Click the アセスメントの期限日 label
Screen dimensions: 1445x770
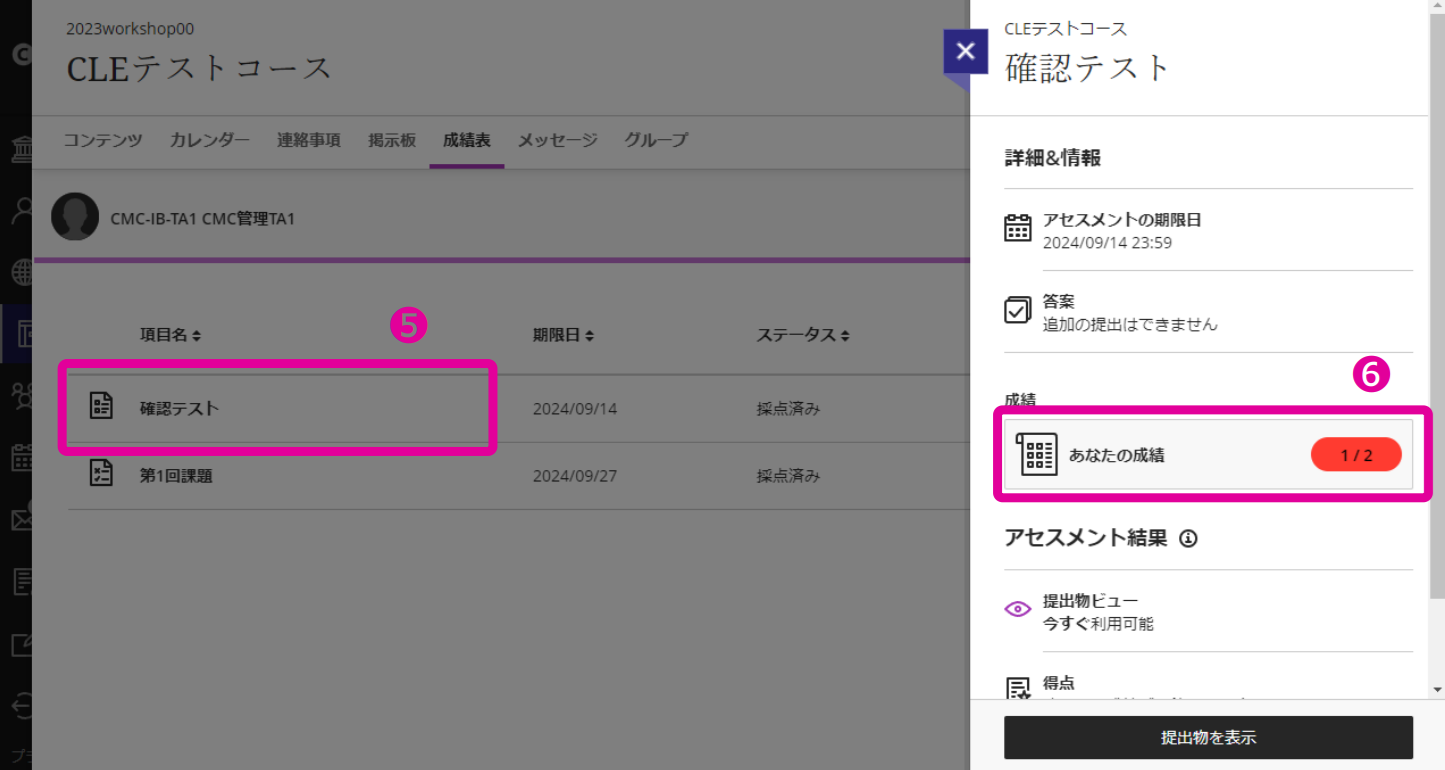click(x=1122, y=220)
